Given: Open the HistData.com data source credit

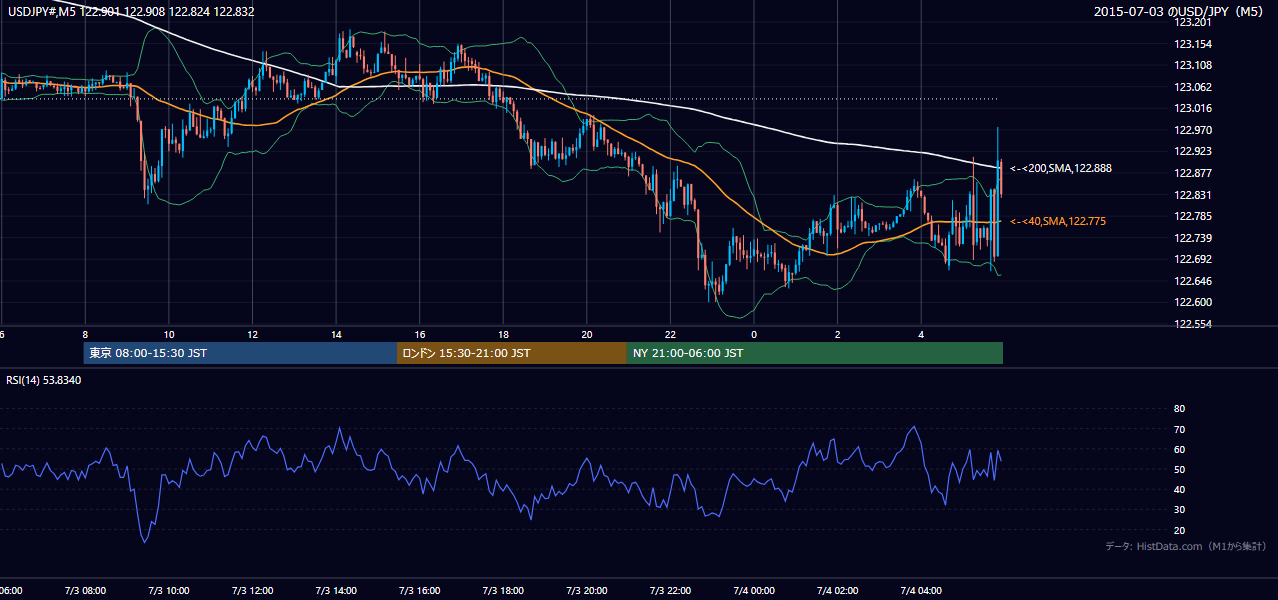Looking at the screenshot, I should point(1185,546).
